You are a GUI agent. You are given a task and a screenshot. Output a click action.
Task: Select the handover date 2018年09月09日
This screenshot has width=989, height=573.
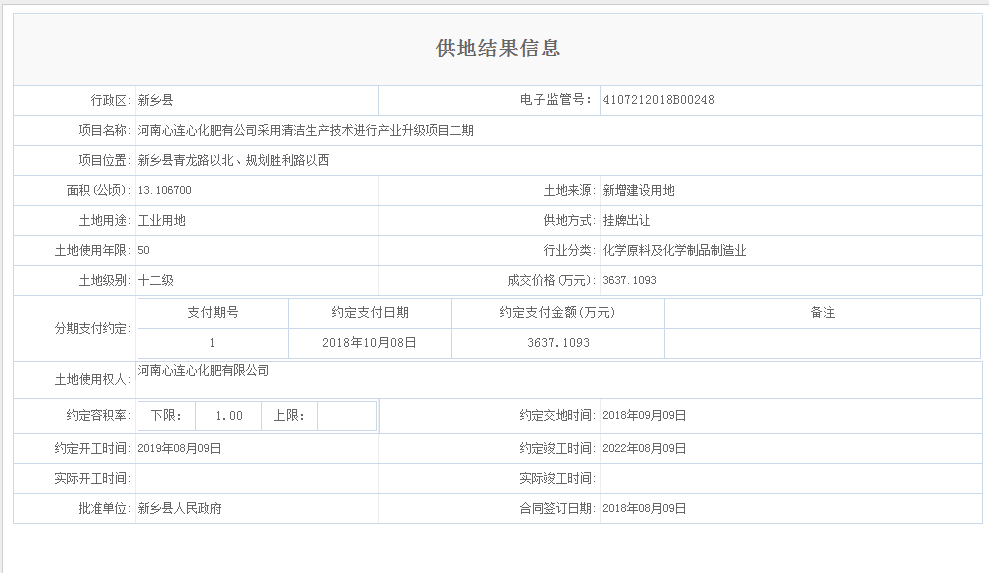click(x=644, y=415)
